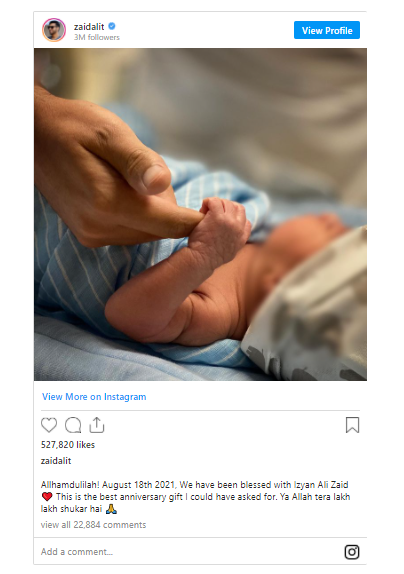The image size is (404, 574).
Task: Click the zaidalit profile avatar
Action: [x=54, y=30]
